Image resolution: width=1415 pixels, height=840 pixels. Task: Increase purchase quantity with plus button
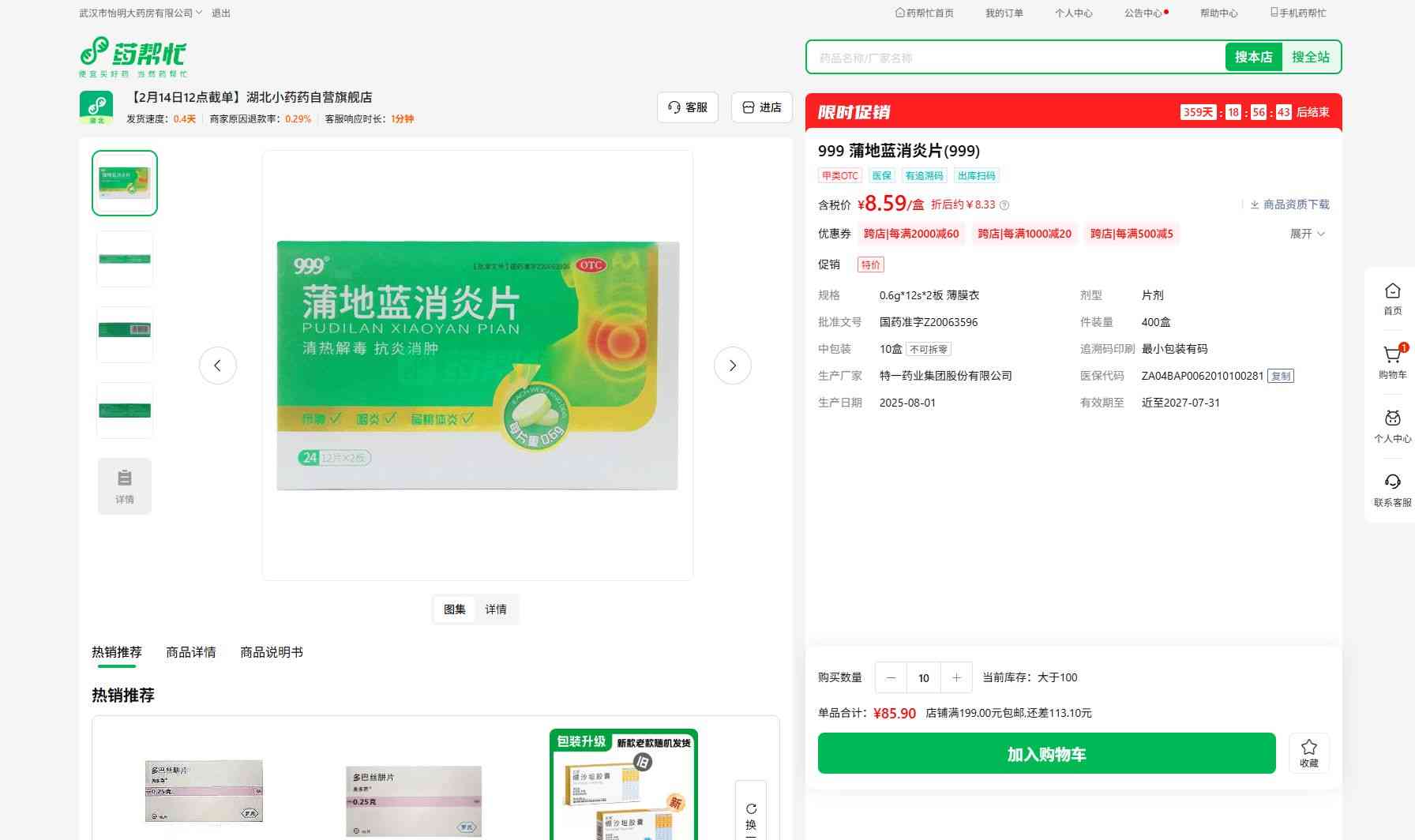(x=956, y=677)
